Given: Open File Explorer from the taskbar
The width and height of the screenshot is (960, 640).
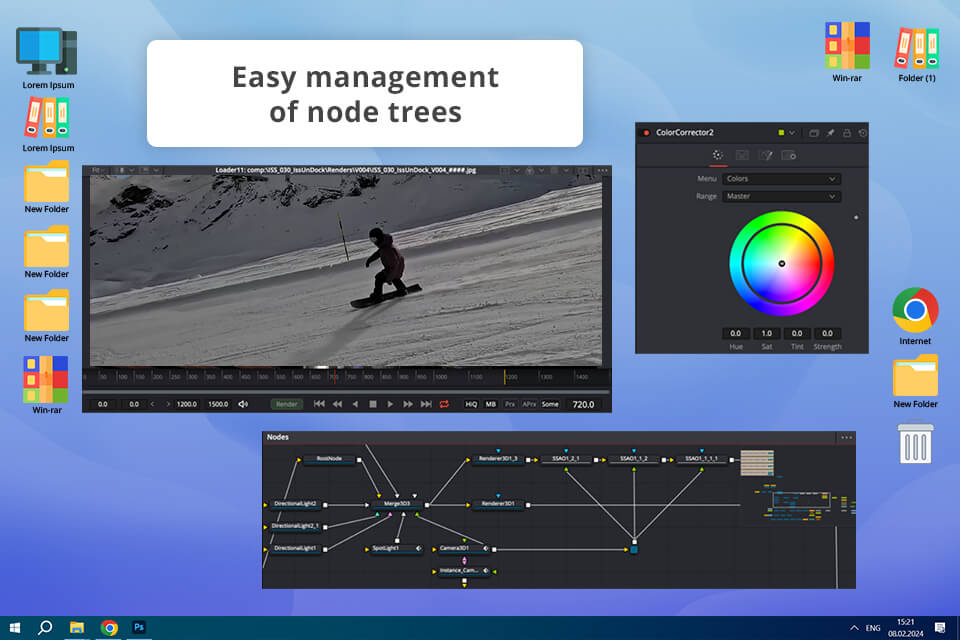Looking at the screenshot, I should pos(77,628).
